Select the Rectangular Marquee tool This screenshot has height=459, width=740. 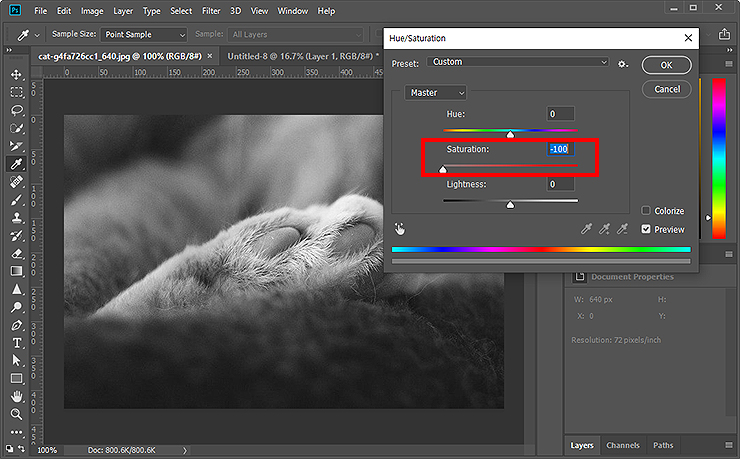pyautogui.click(x=17, y=92)
